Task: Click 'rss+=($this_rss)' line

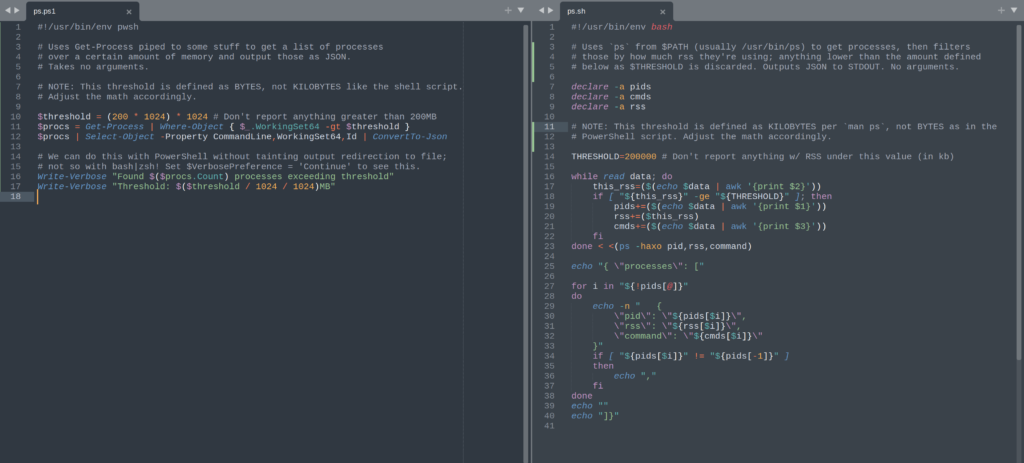Action: [656, 217]
